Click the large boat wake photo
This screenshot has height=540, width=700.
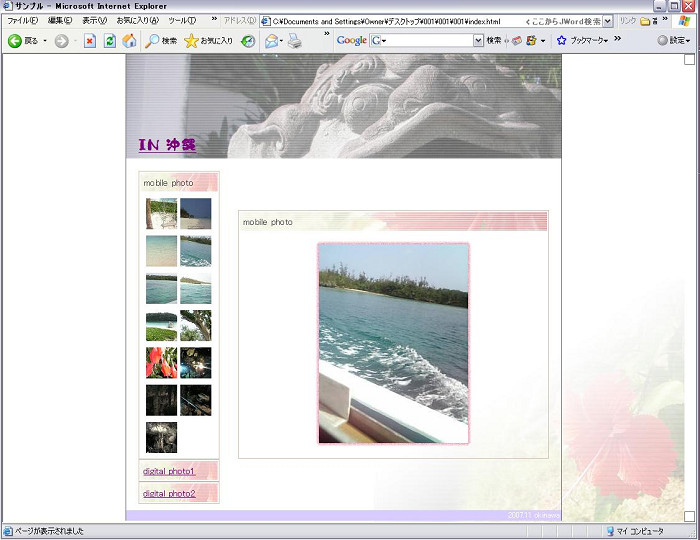(x=393, y=344)
